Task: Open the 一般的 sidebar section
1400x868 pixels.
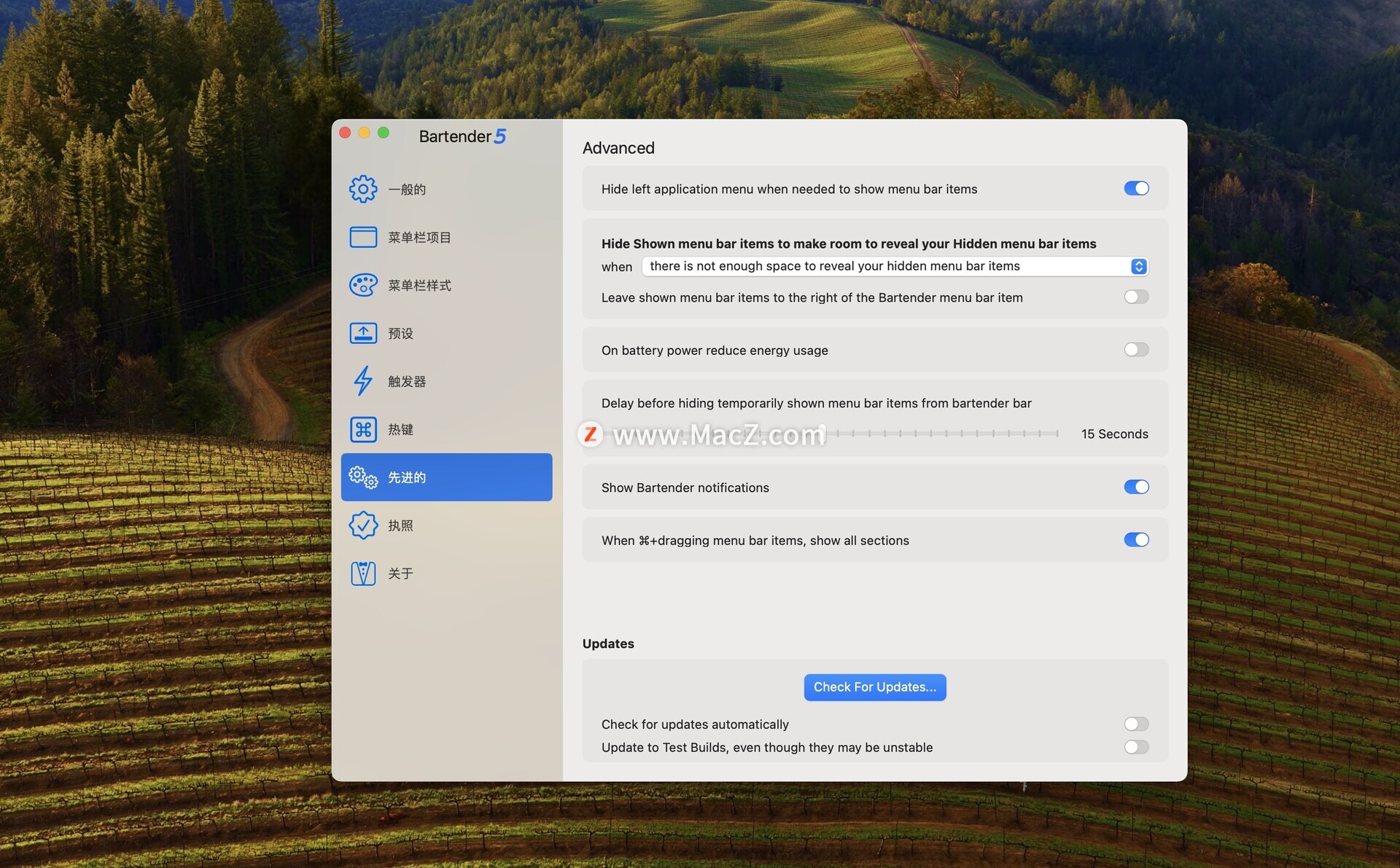Action: pos(446,189)
